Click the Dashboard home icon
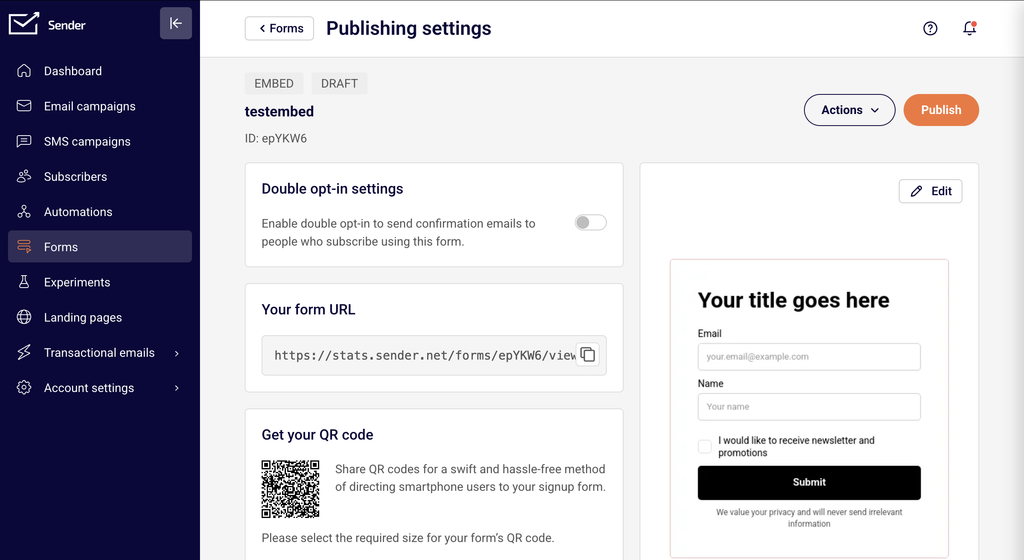 click(x=24, y=70)
